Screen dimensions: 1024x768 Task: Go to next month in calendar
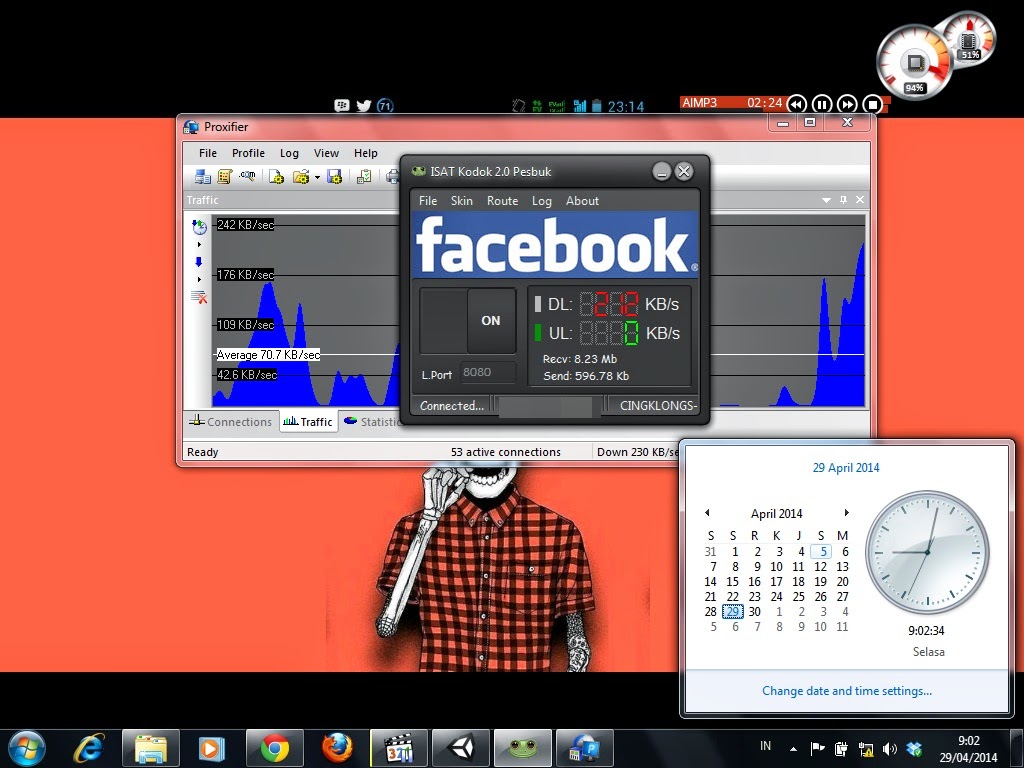(x=846, y=513)
